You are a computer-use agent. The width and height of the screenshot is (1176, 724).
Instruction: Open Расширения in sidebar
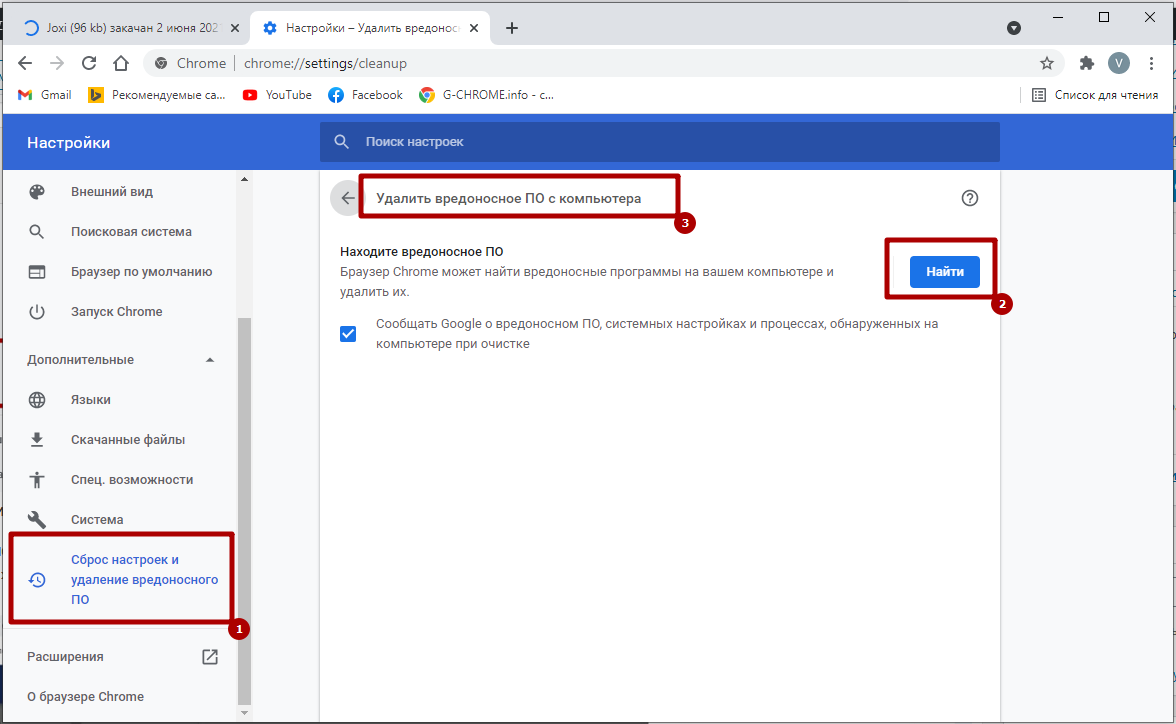coord(65,656)
